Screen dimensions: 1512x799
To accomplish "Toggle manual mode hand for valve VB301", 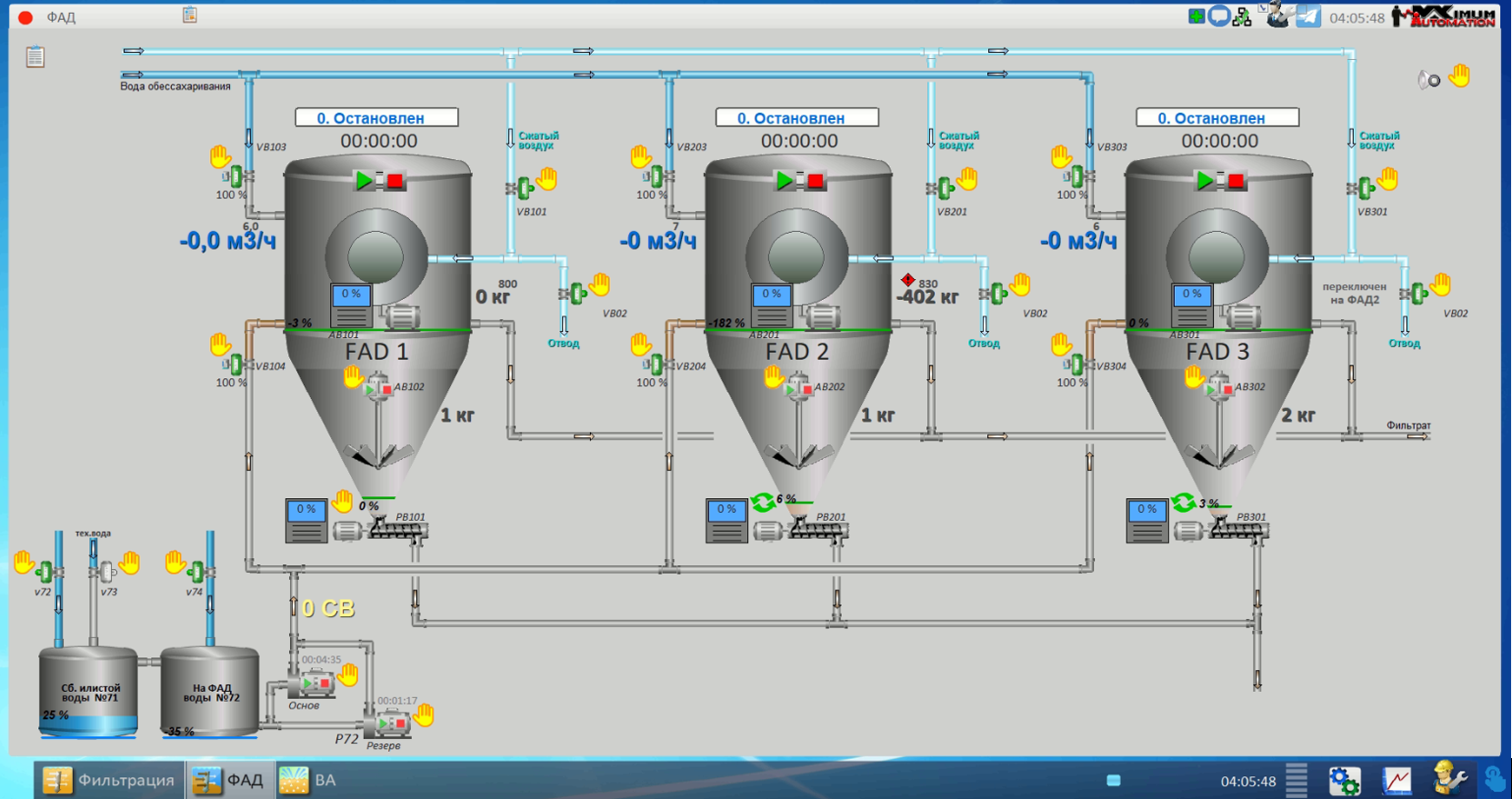I will [x=1387, y=178].
